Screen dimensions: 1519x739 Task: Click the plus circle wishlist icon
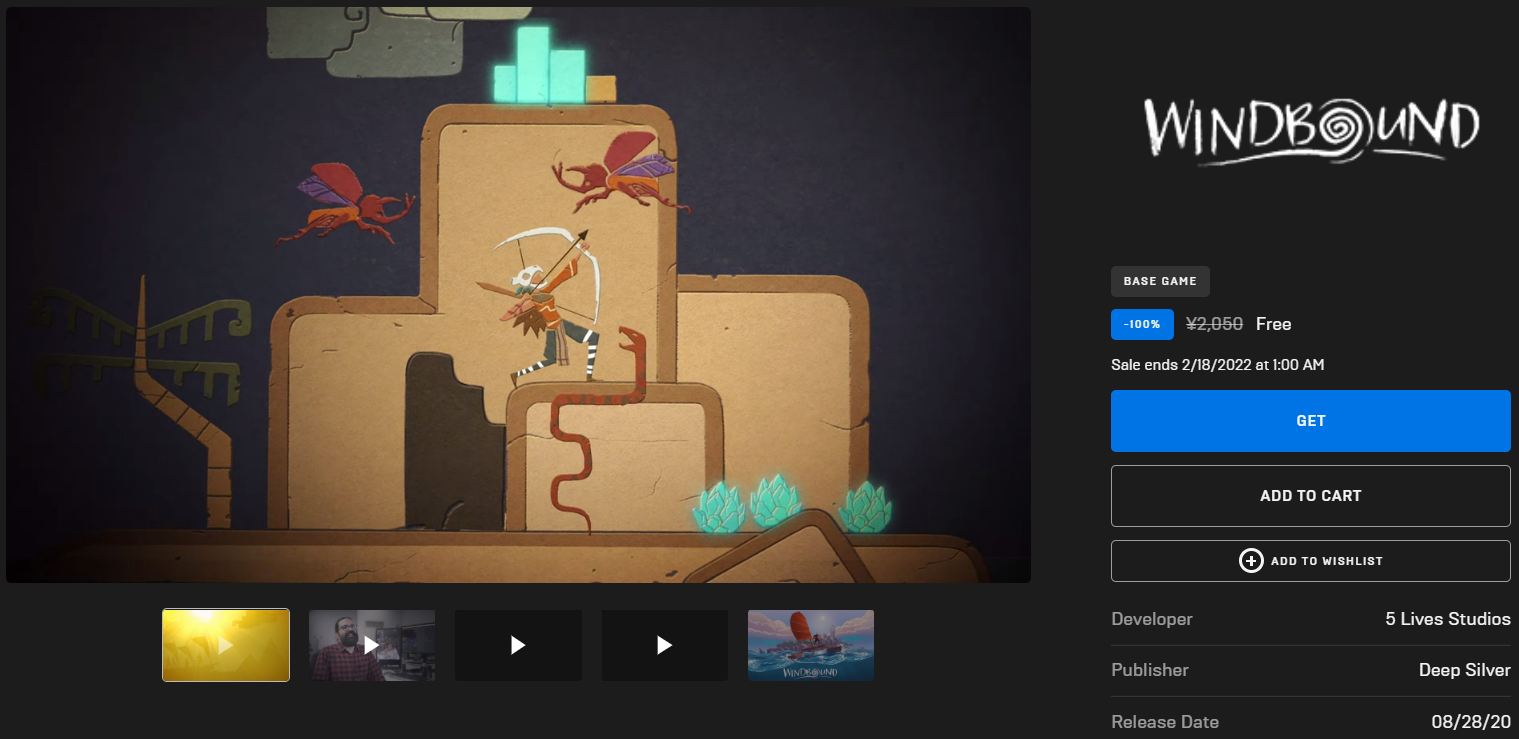coord(1251,561)
